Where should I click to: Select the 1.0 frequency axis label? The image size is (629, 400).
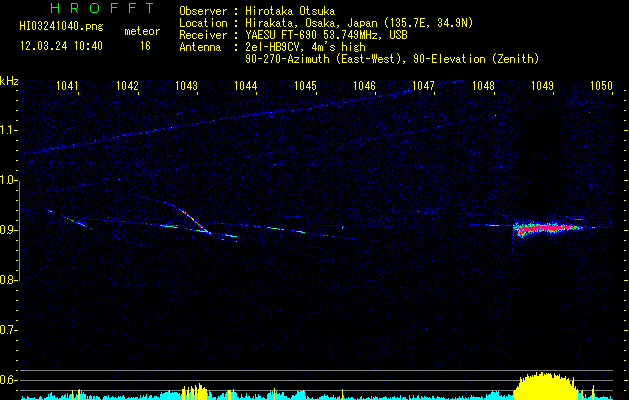click(8, 180)
